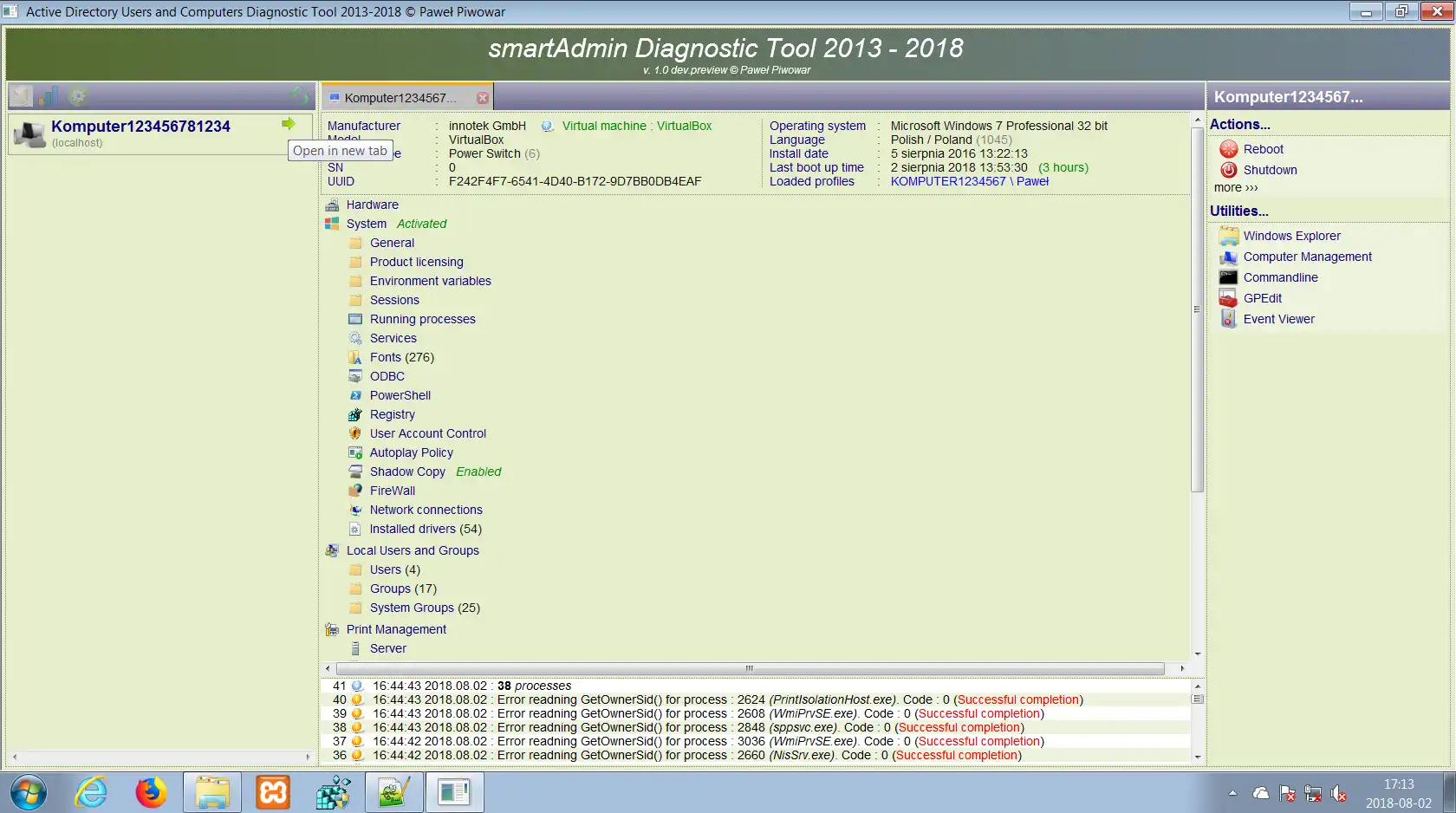The image size is (1456, 813).
Task: Open Fonts (276) item
Action: (402, 357)
